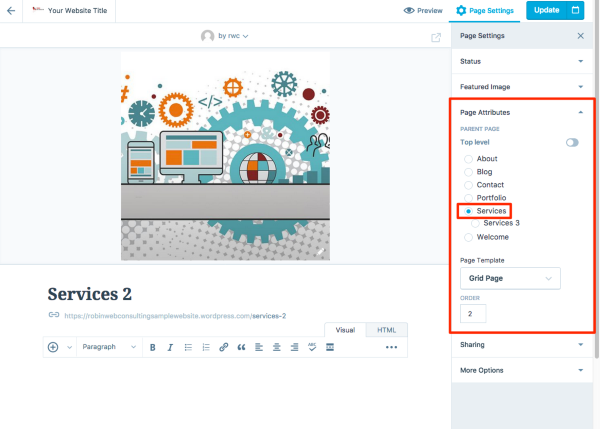Toggle italic formatting in editor toolbar
This screenshot has height=429, width=600.
point(170,347)
